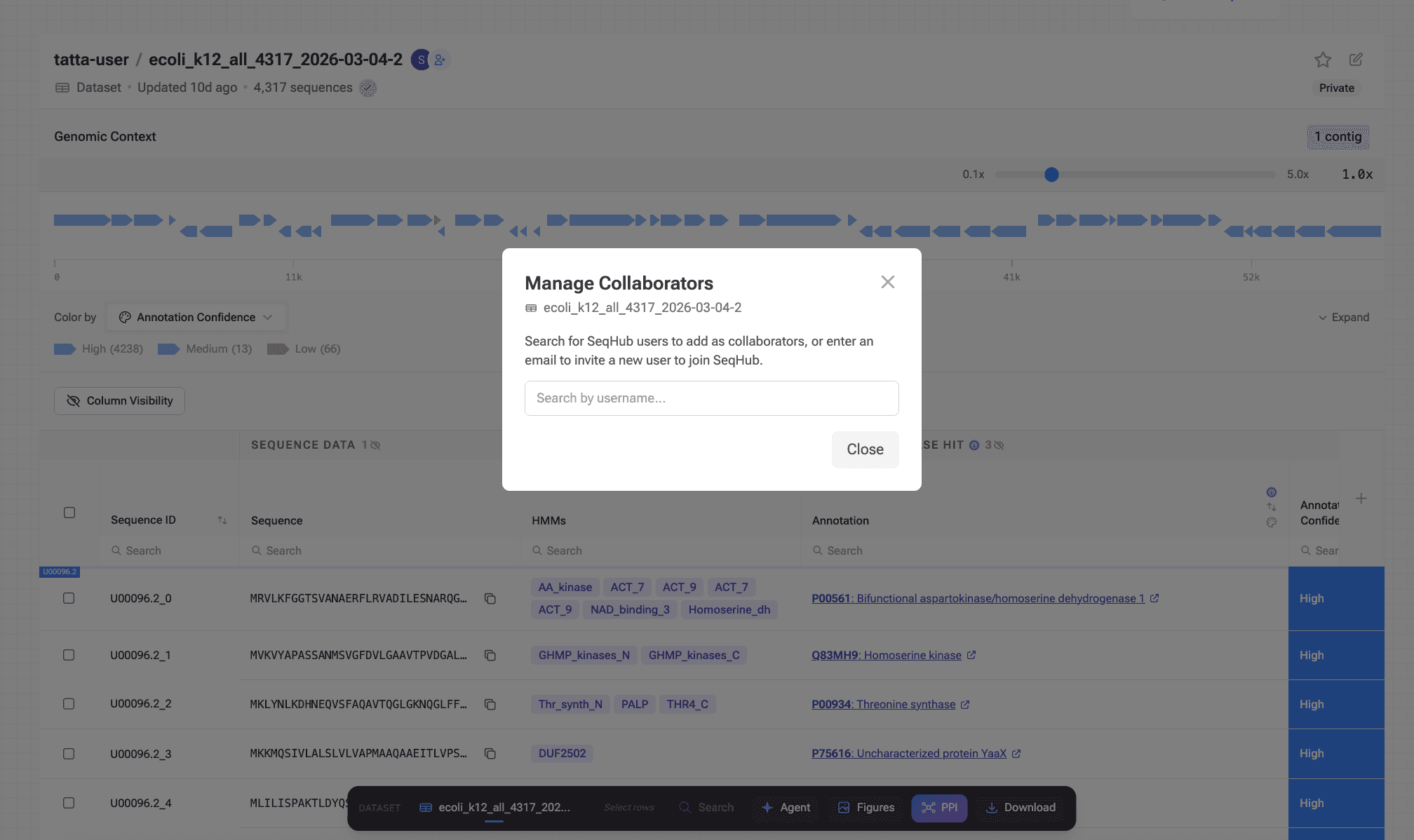Search in the HMMs column filter
1414x840 pixels.
[x=659, y=551]
